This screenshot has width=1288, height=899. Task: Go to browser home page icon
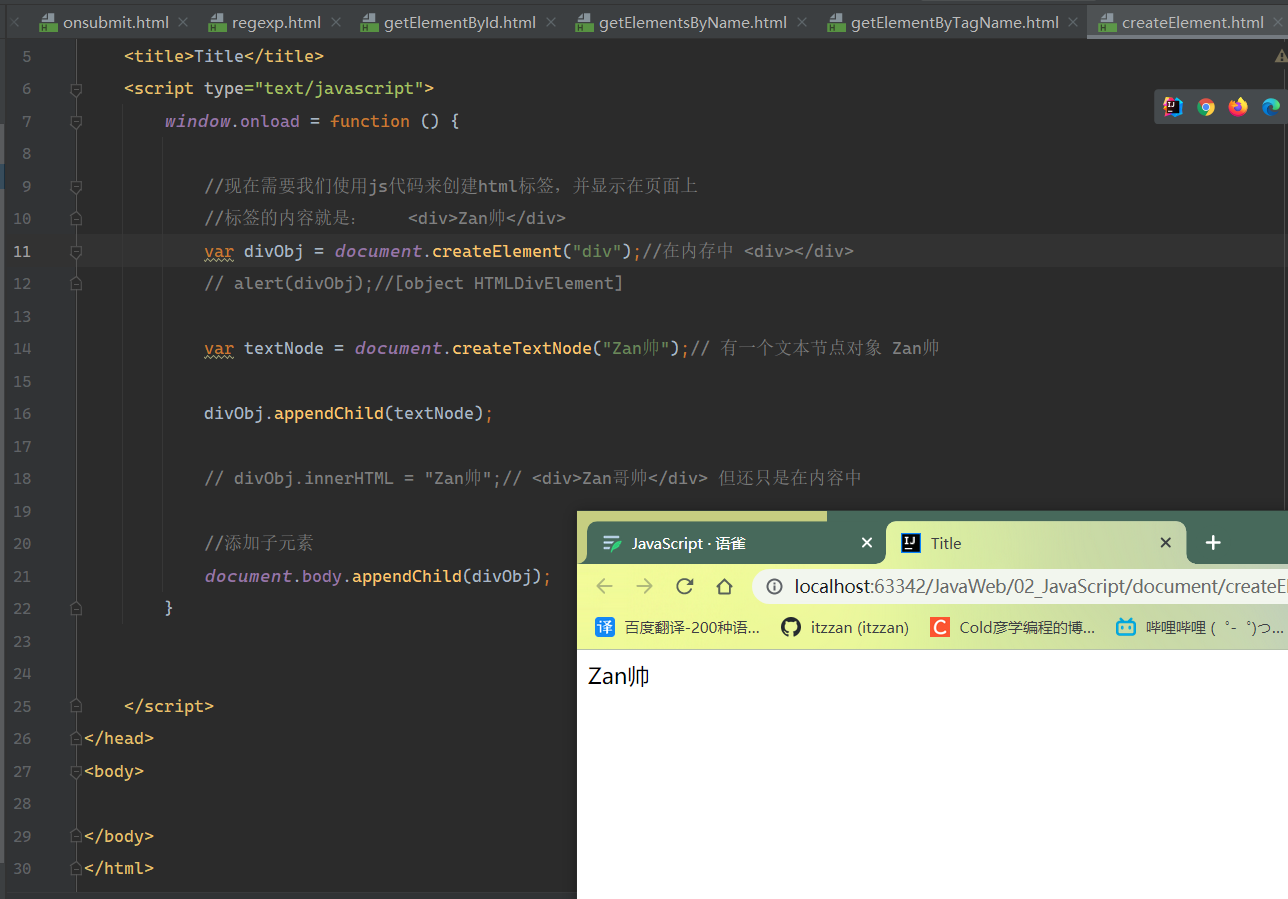tap(725, 586)
